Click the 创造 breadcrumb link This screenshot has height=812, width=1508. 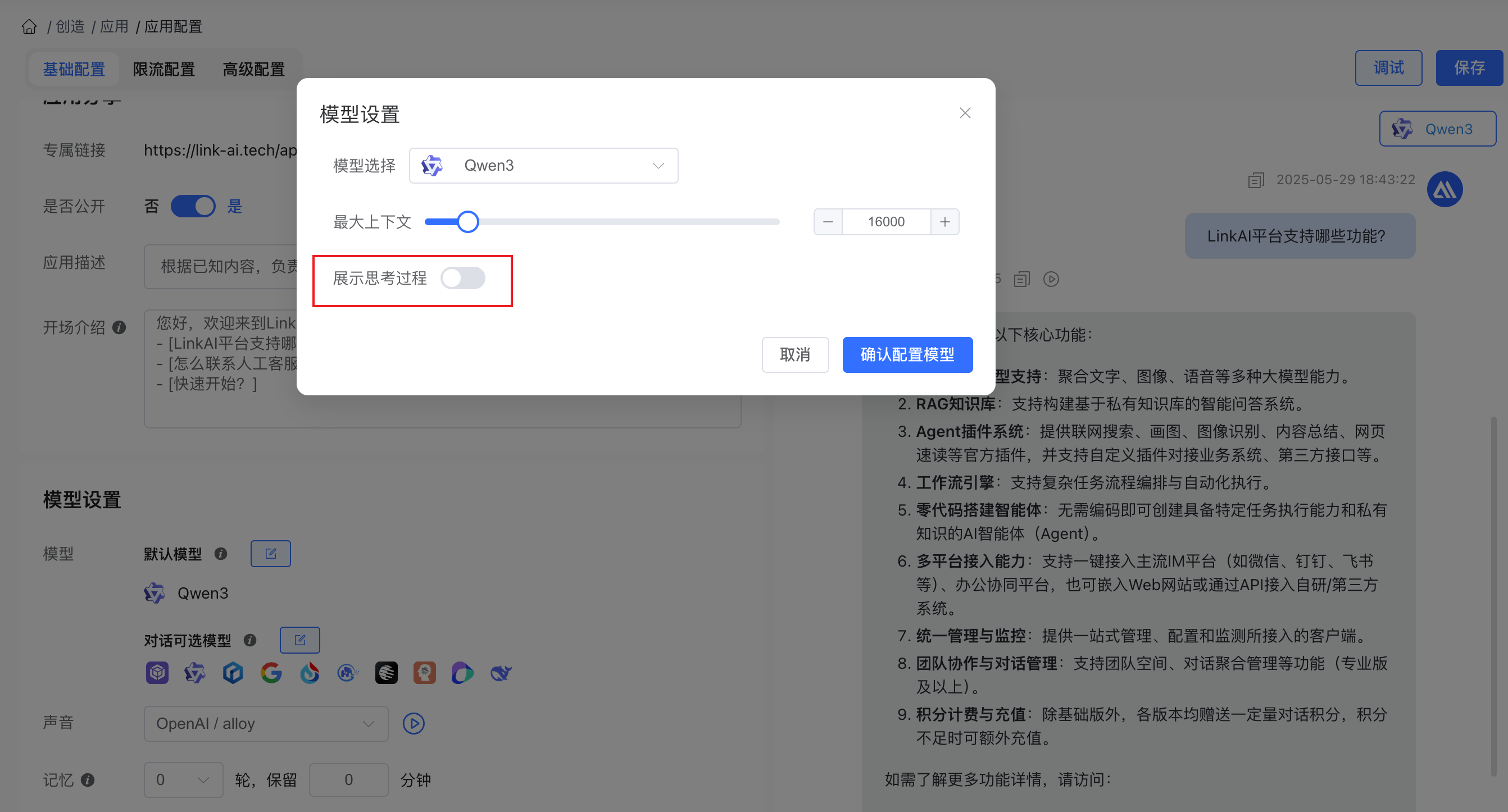pyautogui.click(x=70, y=27)
